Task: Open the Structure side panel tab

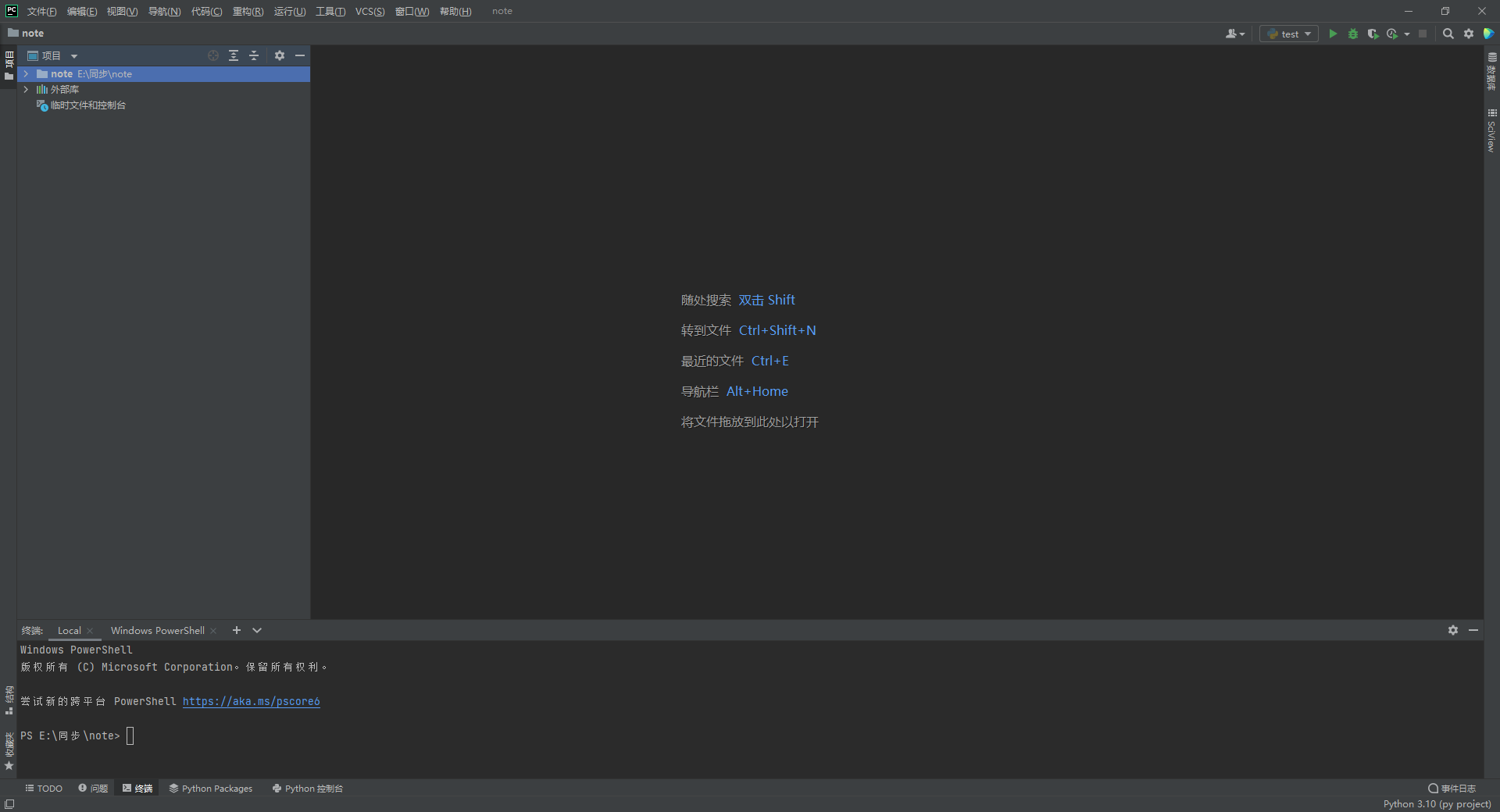Action: coord(9,700)
